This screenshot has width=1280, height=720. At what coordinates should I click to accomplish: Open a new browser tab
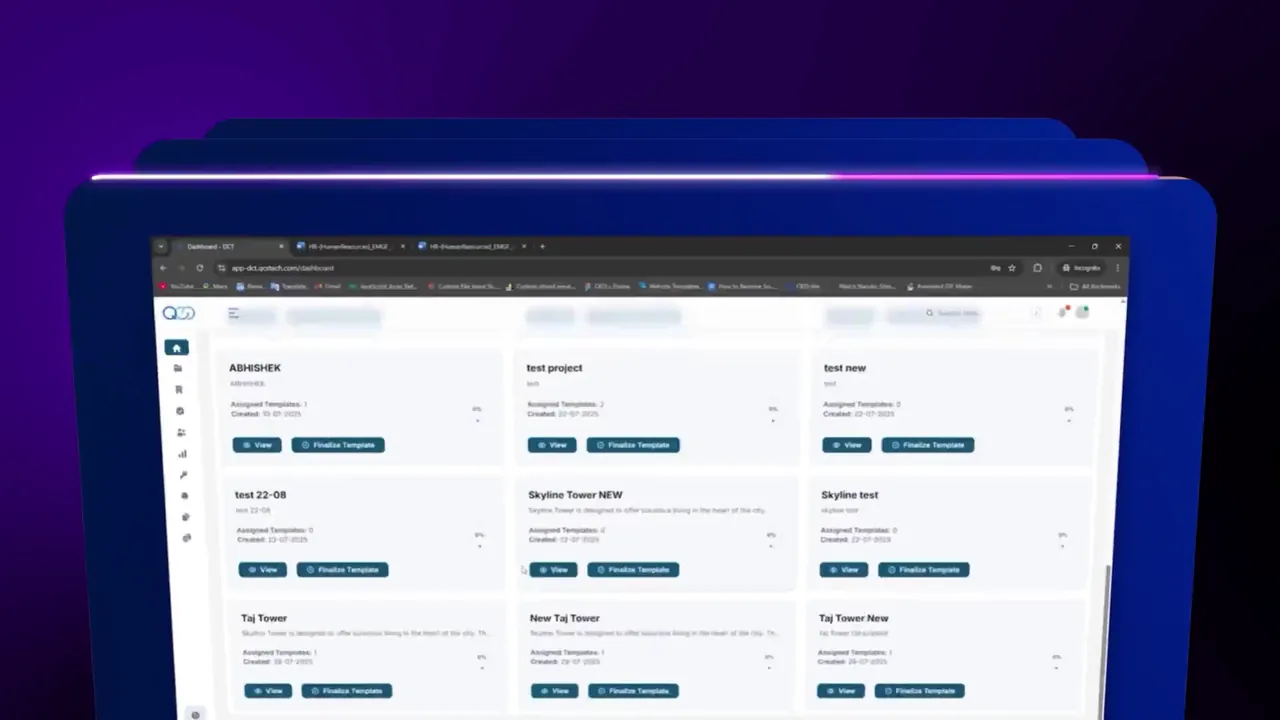(543, 246)
